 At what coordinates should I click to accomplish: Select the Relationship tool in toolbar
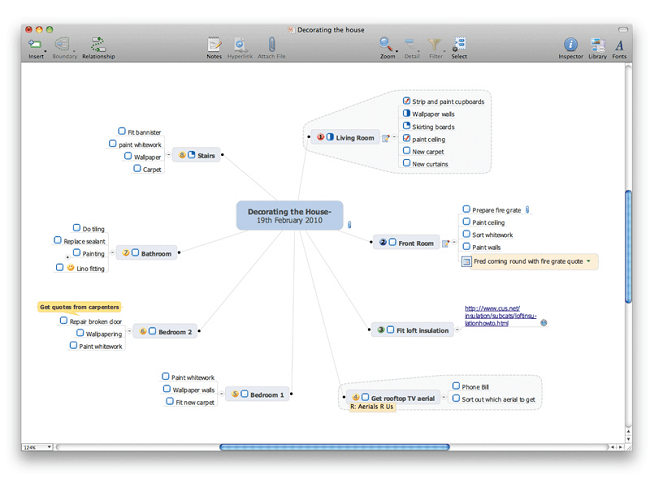[x=98, y=44]
